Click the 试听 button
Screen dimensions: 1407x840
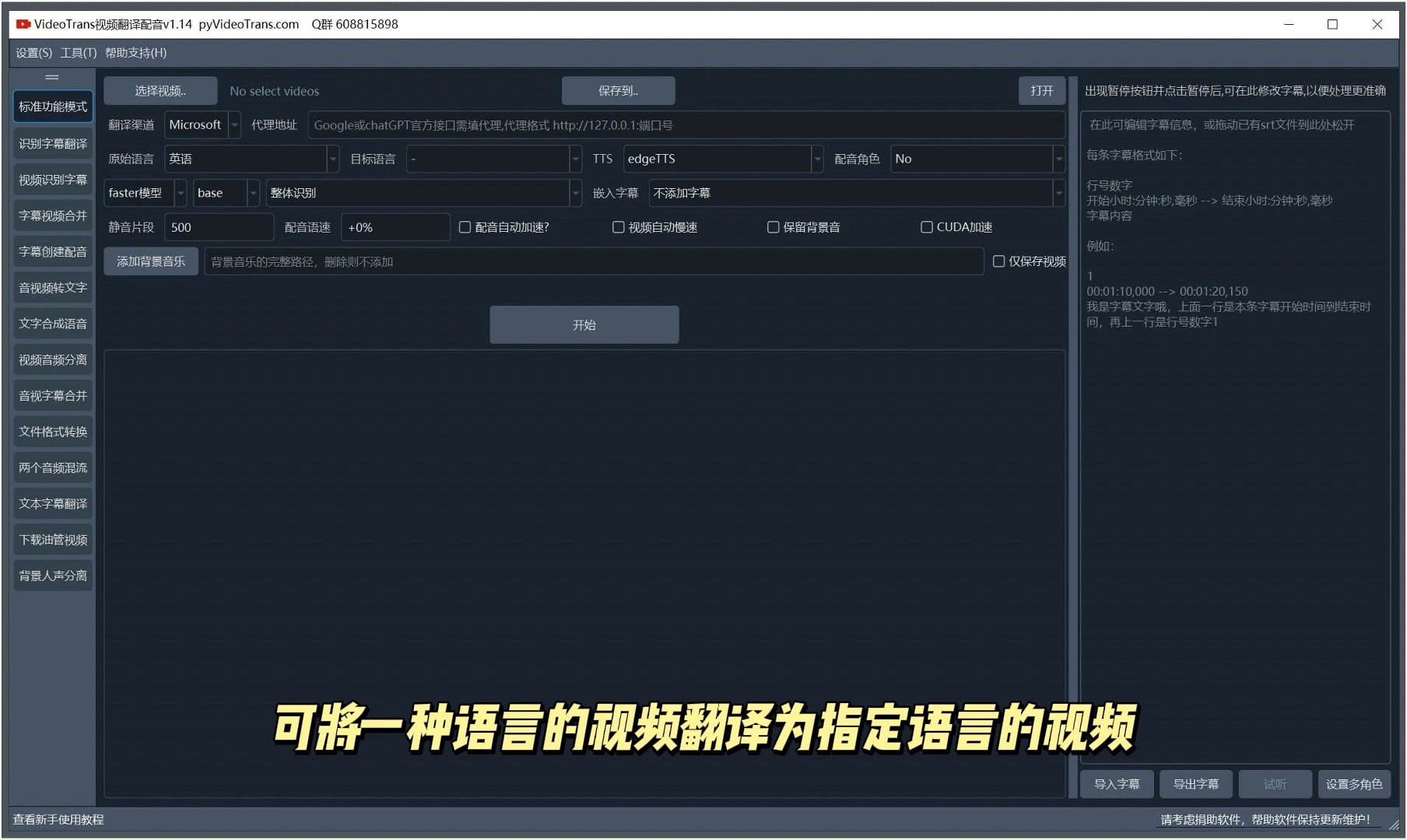point(1275,784)
